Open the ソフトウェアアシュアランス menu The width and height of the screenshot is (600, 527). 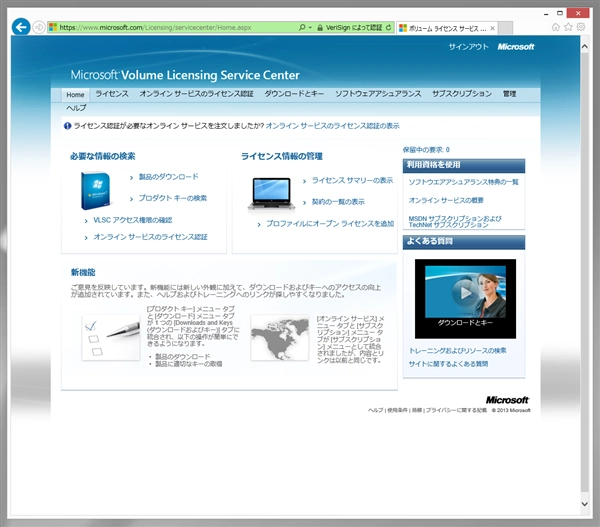pyautogui.click(x=378, y=94)
